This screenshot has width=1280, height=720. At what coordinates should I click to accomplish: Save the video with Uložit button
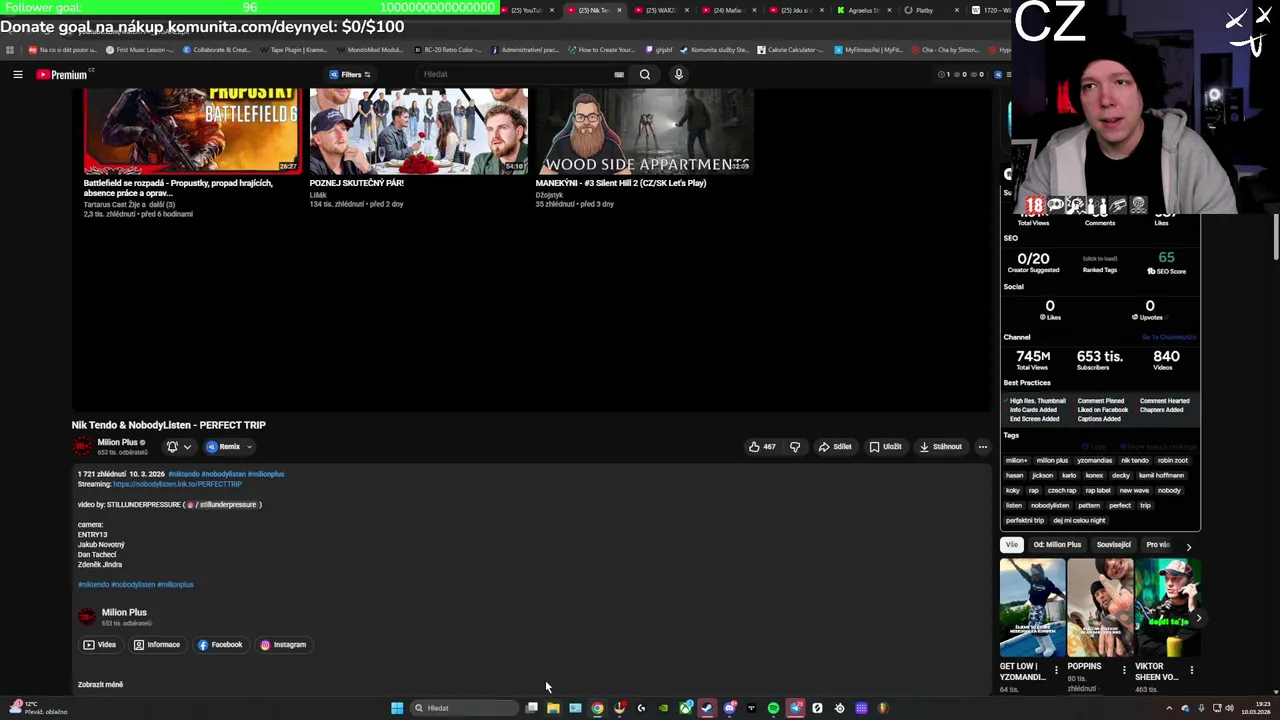(885, 447)
